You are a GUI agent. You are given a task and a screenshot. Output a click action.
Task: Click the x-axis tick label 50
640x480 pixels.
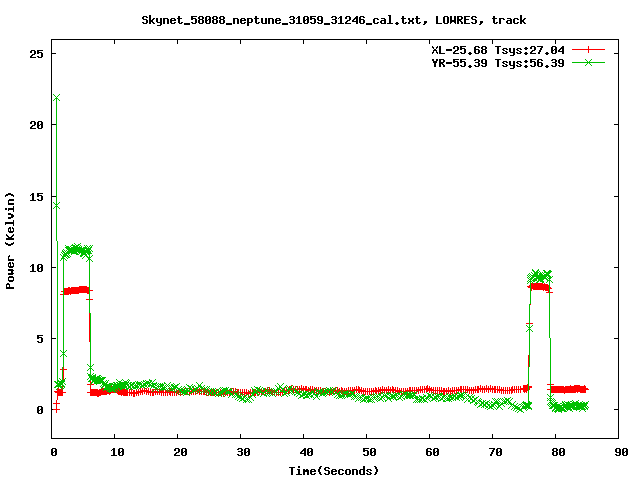[369, 452]
